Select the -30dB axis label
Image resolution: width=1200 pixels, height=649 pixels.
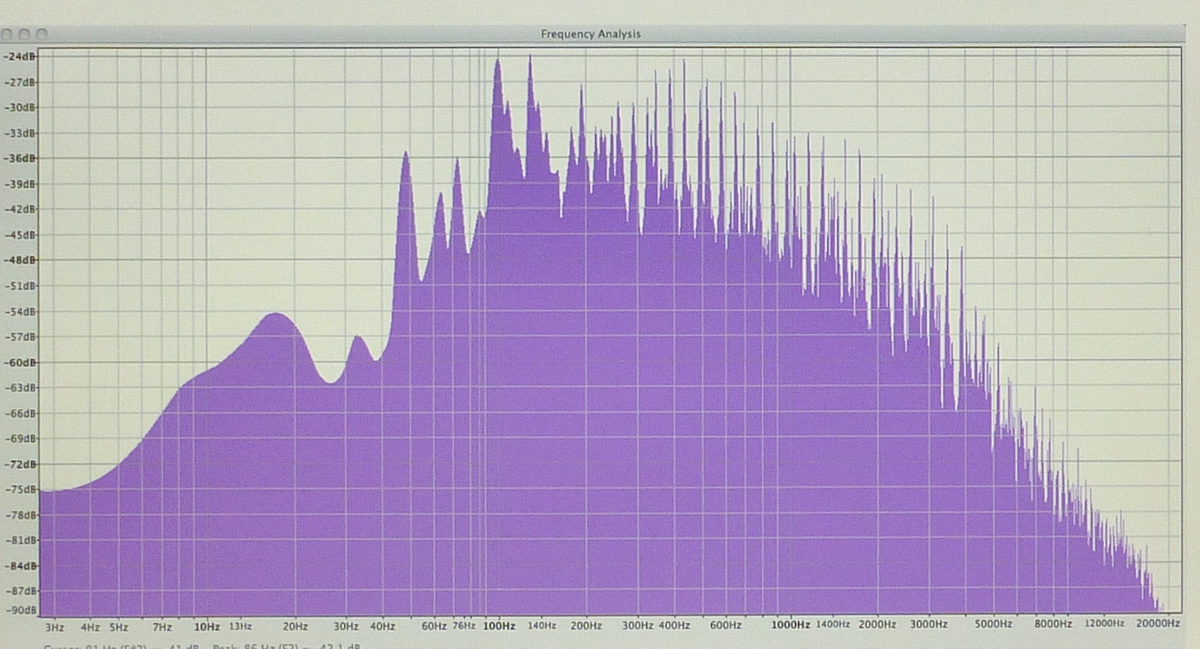19,107
